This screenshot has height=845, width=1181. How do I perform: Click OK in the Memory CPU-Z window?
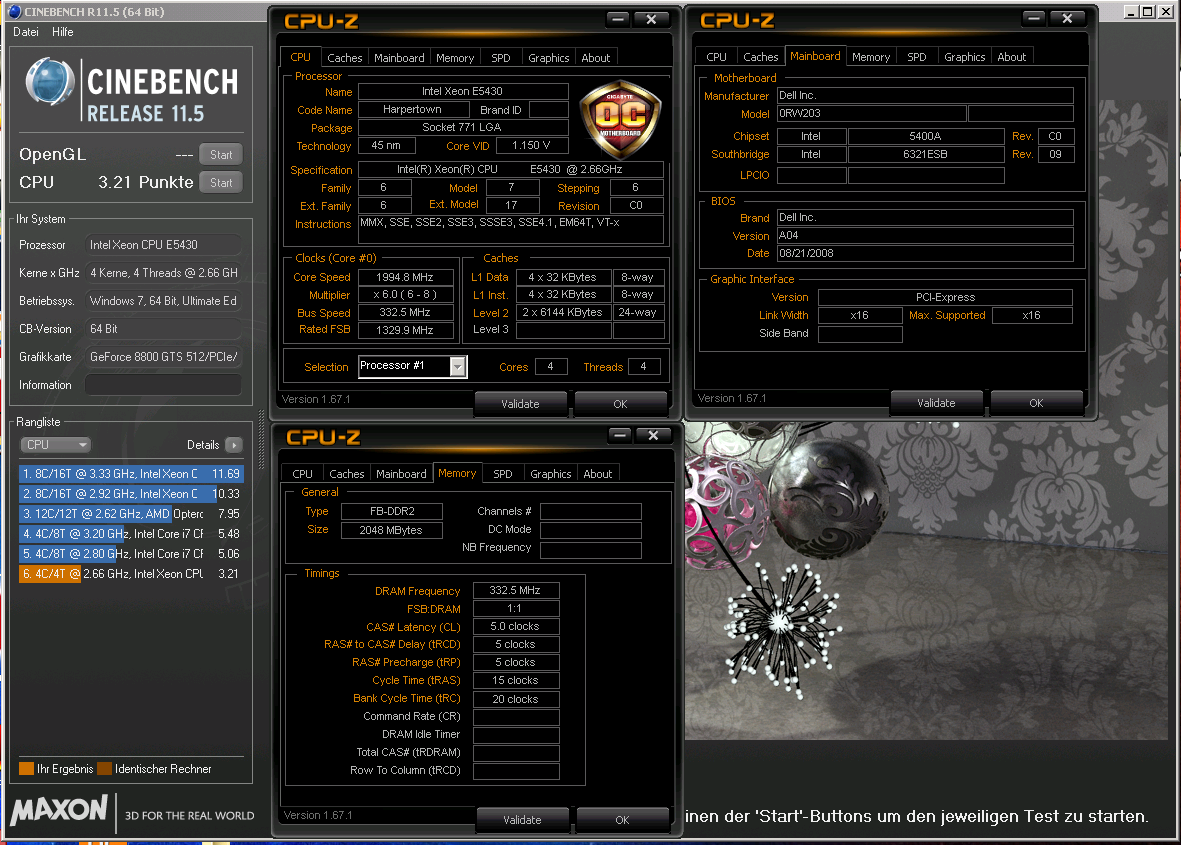[x=622, y=819]
